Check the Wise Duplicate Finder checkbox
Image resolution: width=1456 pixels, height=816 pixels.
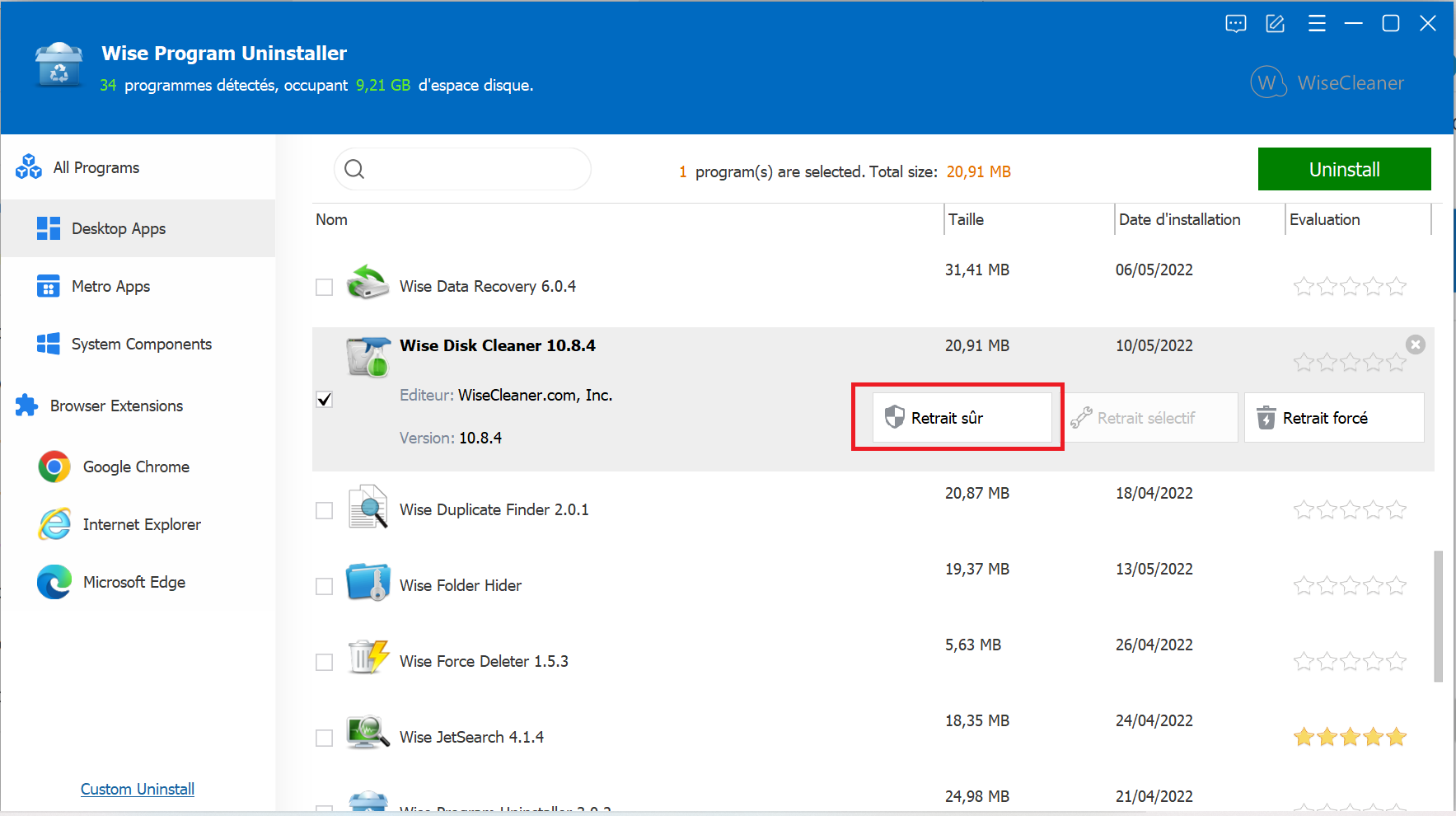[x=325, y=511]
